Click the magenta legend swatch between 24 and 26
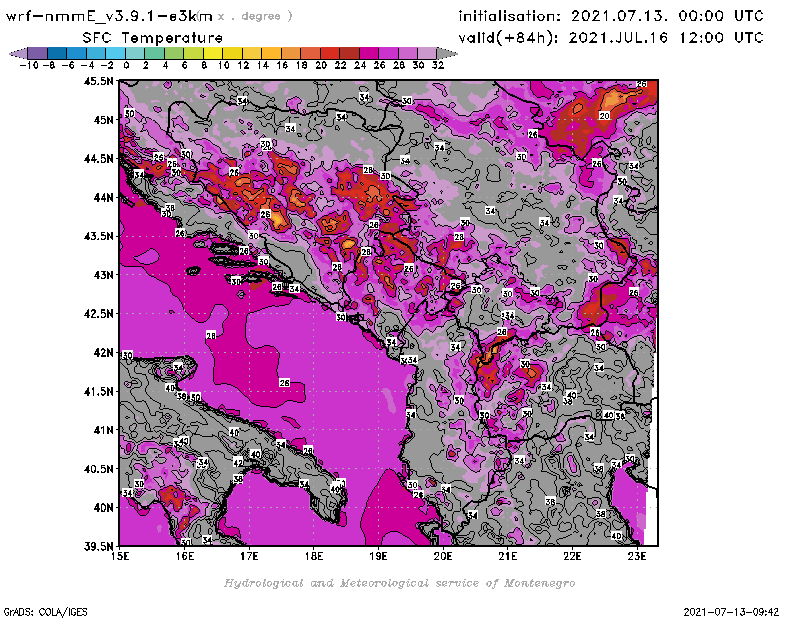This screenshot has width=800, height=618. point(369,54)
